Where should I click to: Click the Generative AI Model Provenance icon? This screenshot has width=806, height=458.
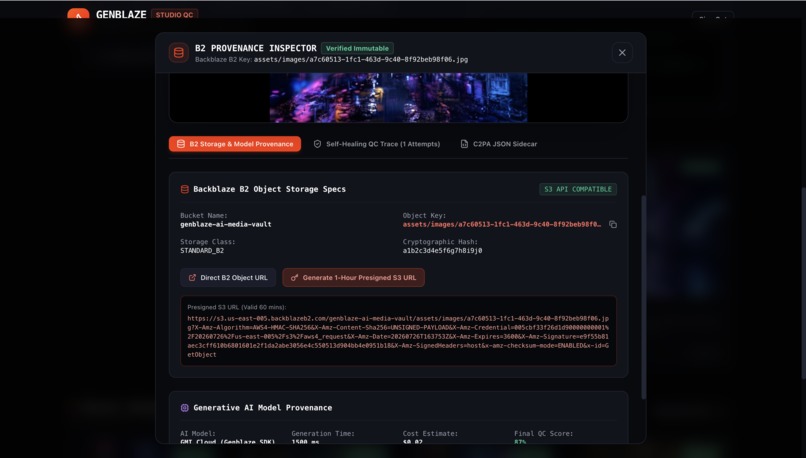[185, 408]
